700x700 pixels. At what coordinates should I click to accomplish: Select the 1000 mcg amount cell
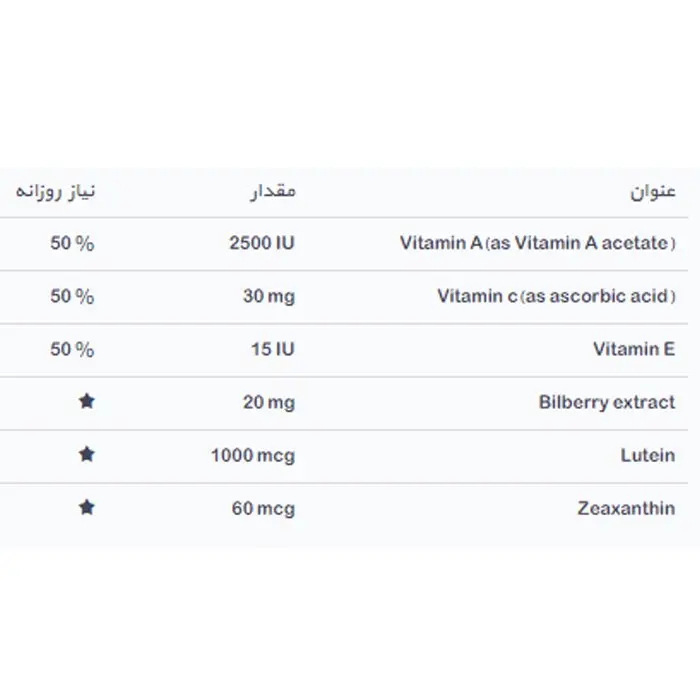click(x=253, y=456)
